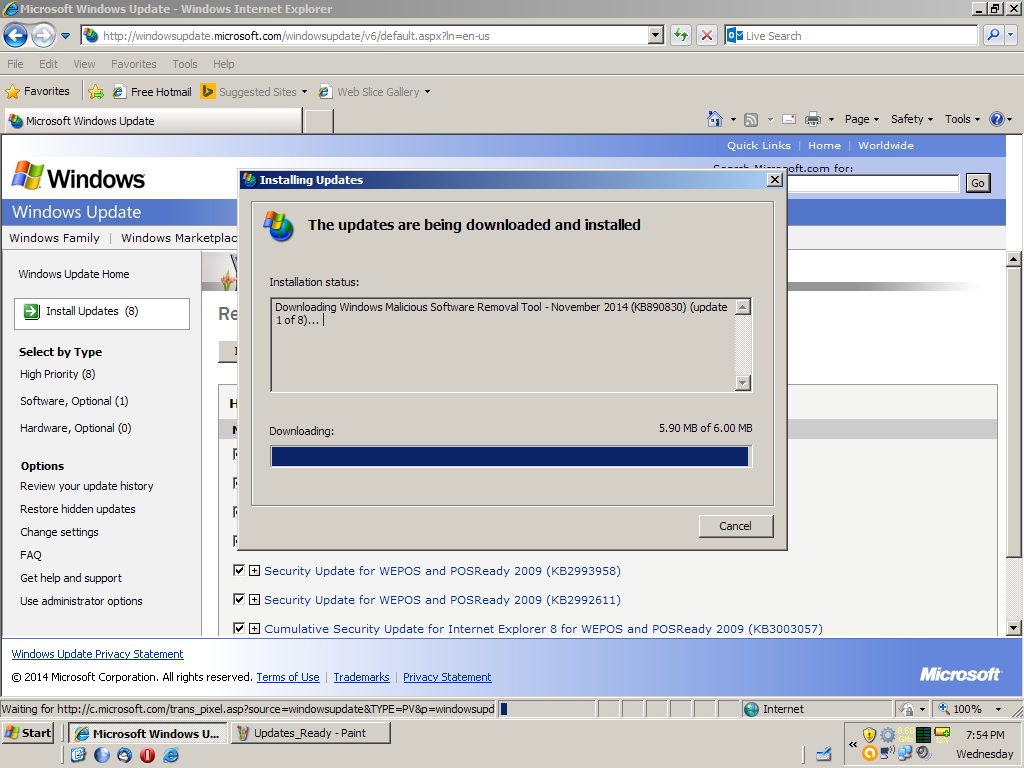Cancel the update installation
The height and width of the screenshot is (768, 1024).
[x=735, y=526]
